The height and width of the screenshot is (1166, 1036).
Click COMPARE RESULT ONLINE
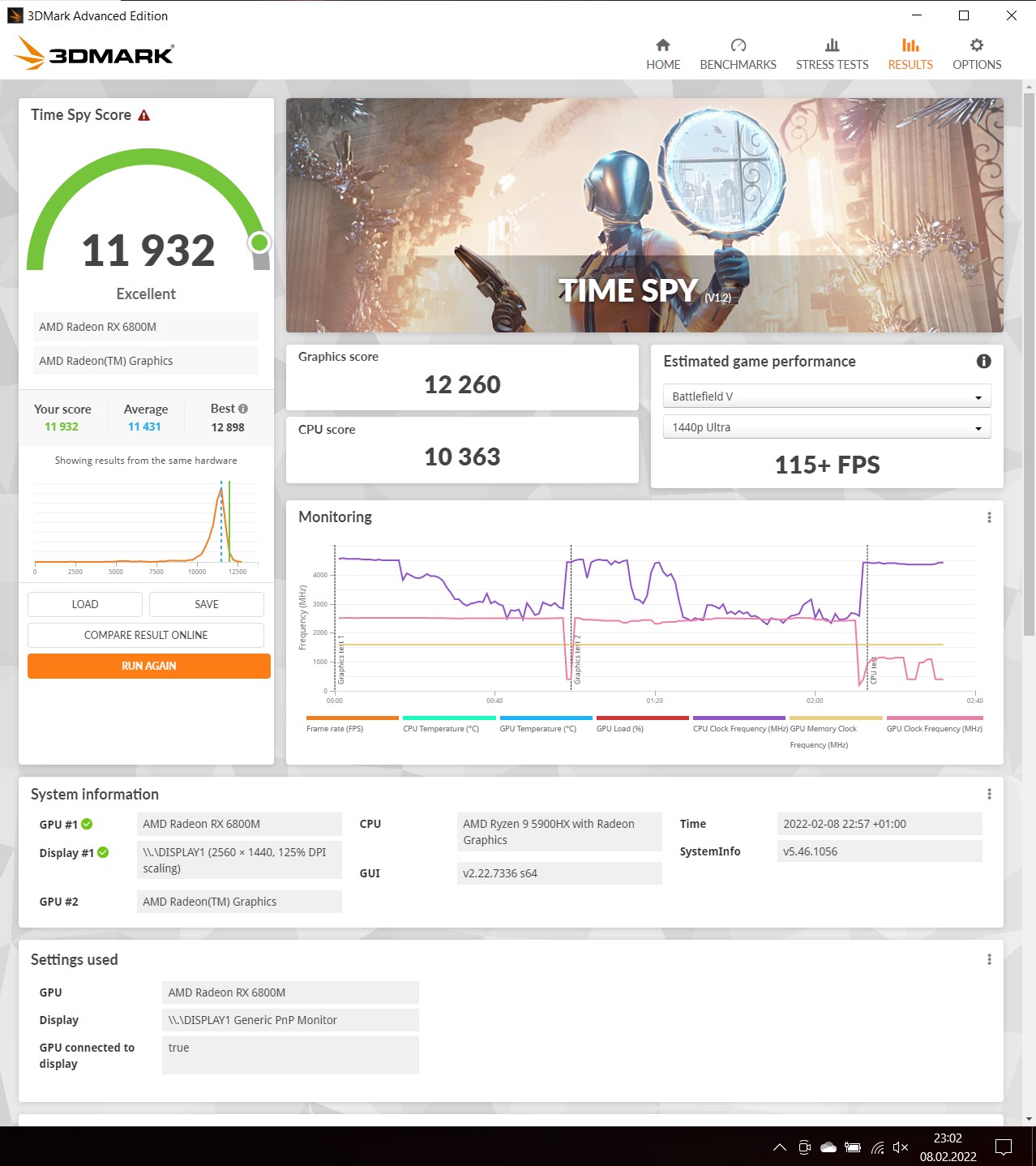coord(146,635)
